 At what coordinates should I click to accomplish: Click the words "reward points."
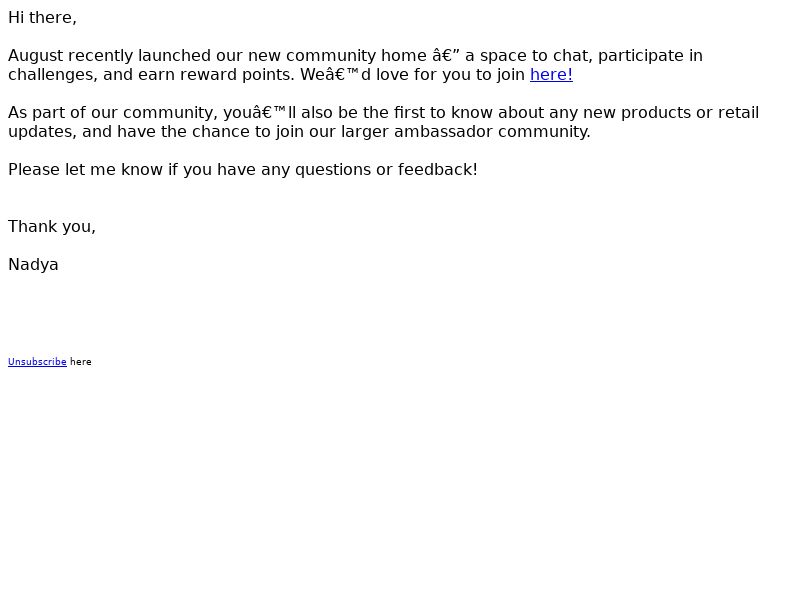click(237, 74)
